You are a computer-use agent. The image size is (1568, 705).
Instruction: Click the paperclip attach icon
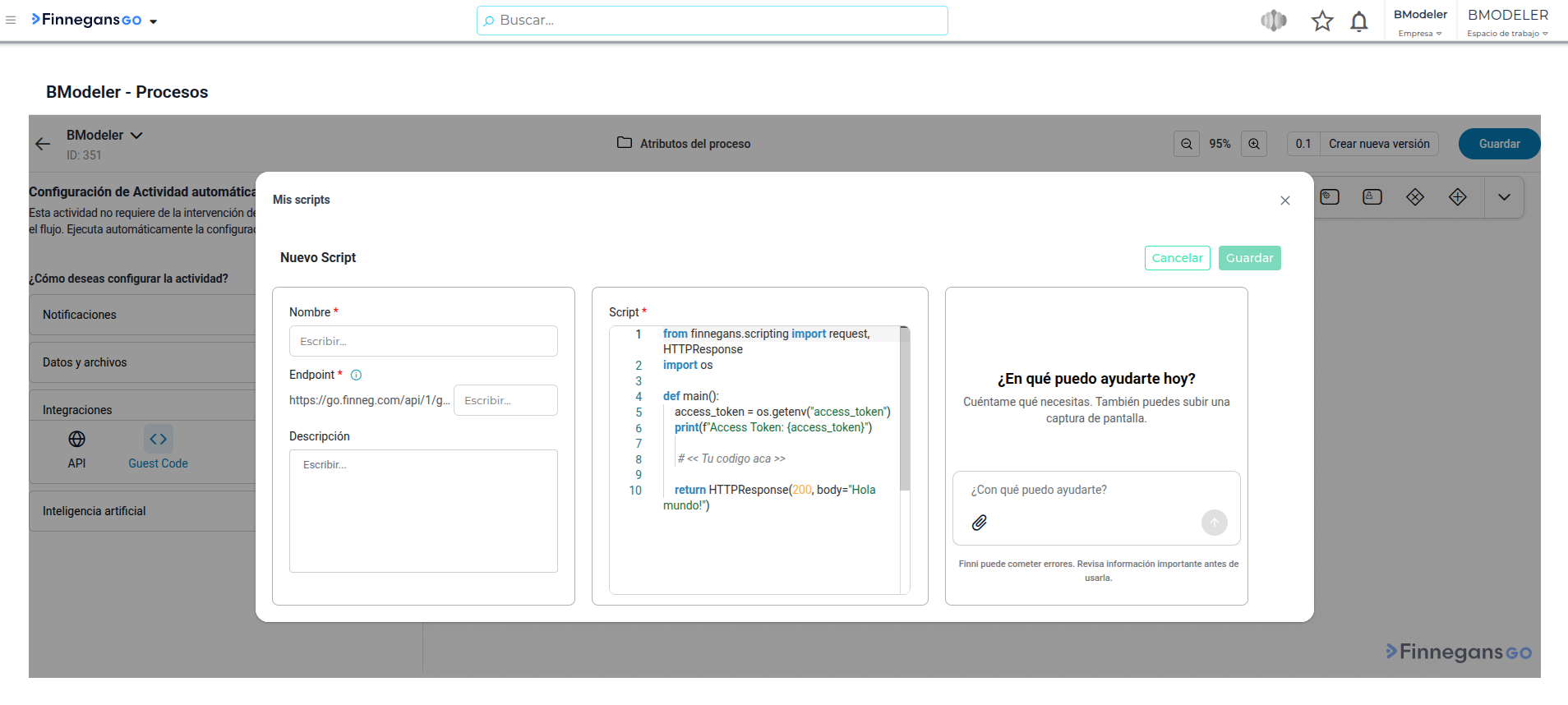(979, 523)
